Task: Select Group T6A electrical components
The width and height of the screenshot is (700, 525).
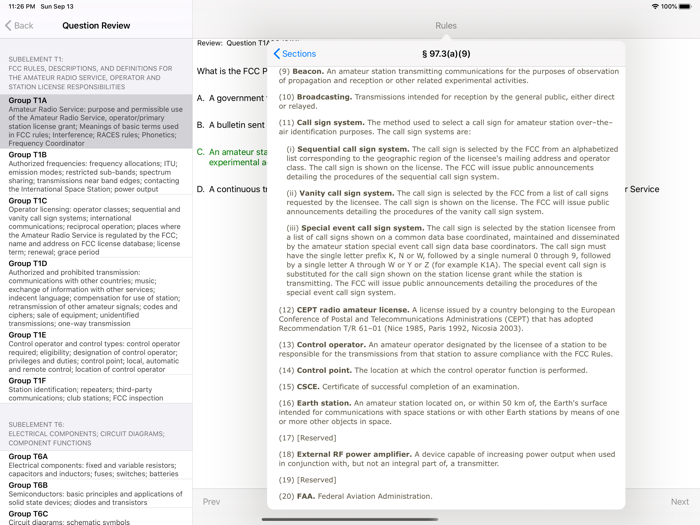Action: [96, 465]
